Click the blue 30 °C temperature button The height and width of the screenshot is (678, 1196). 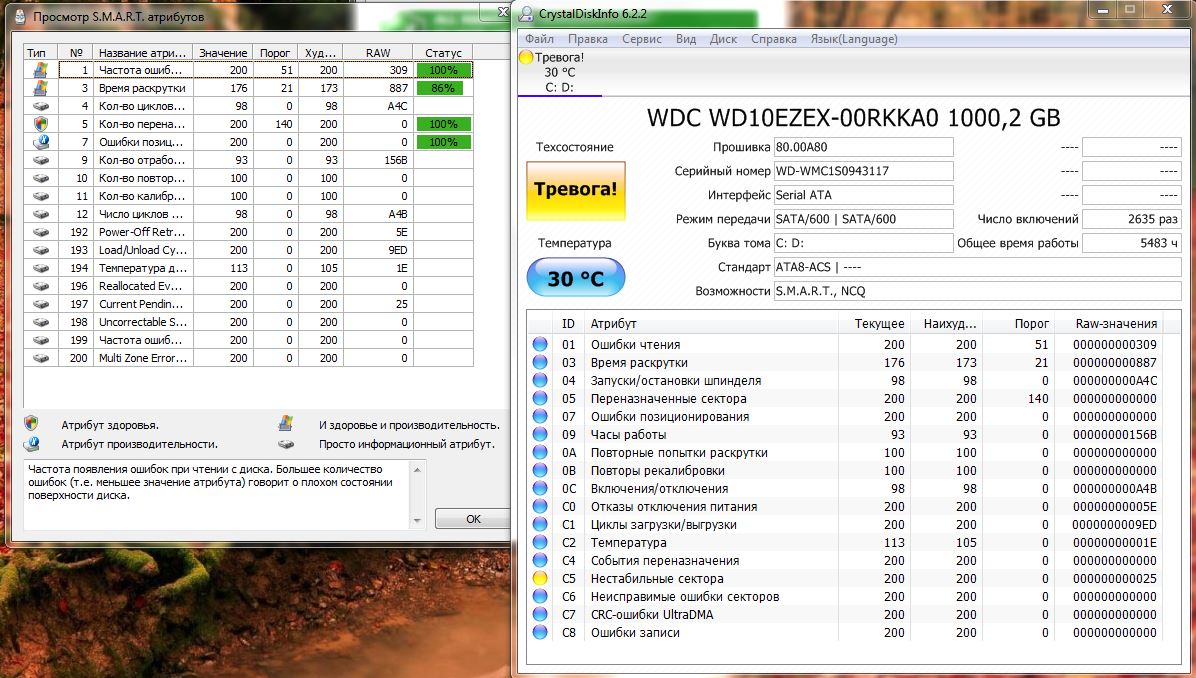click(575, 278)
